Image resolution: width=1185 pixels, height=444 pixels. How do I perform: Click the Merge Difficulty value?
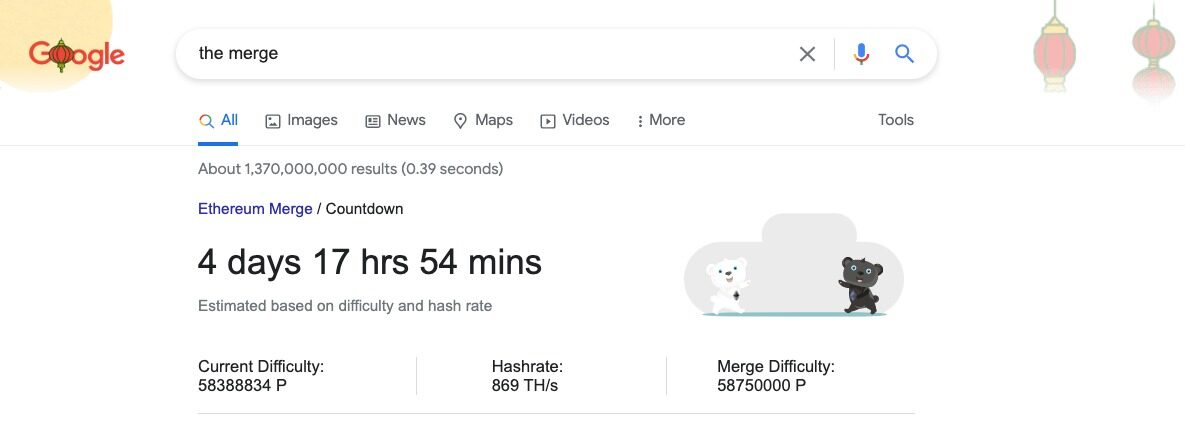[761, 385]
